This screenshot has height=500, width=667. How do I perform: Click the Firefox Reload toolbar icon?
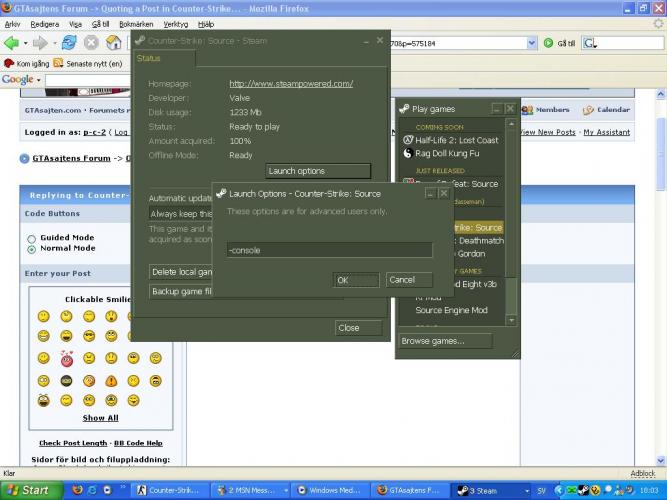(x=70, y=43)
